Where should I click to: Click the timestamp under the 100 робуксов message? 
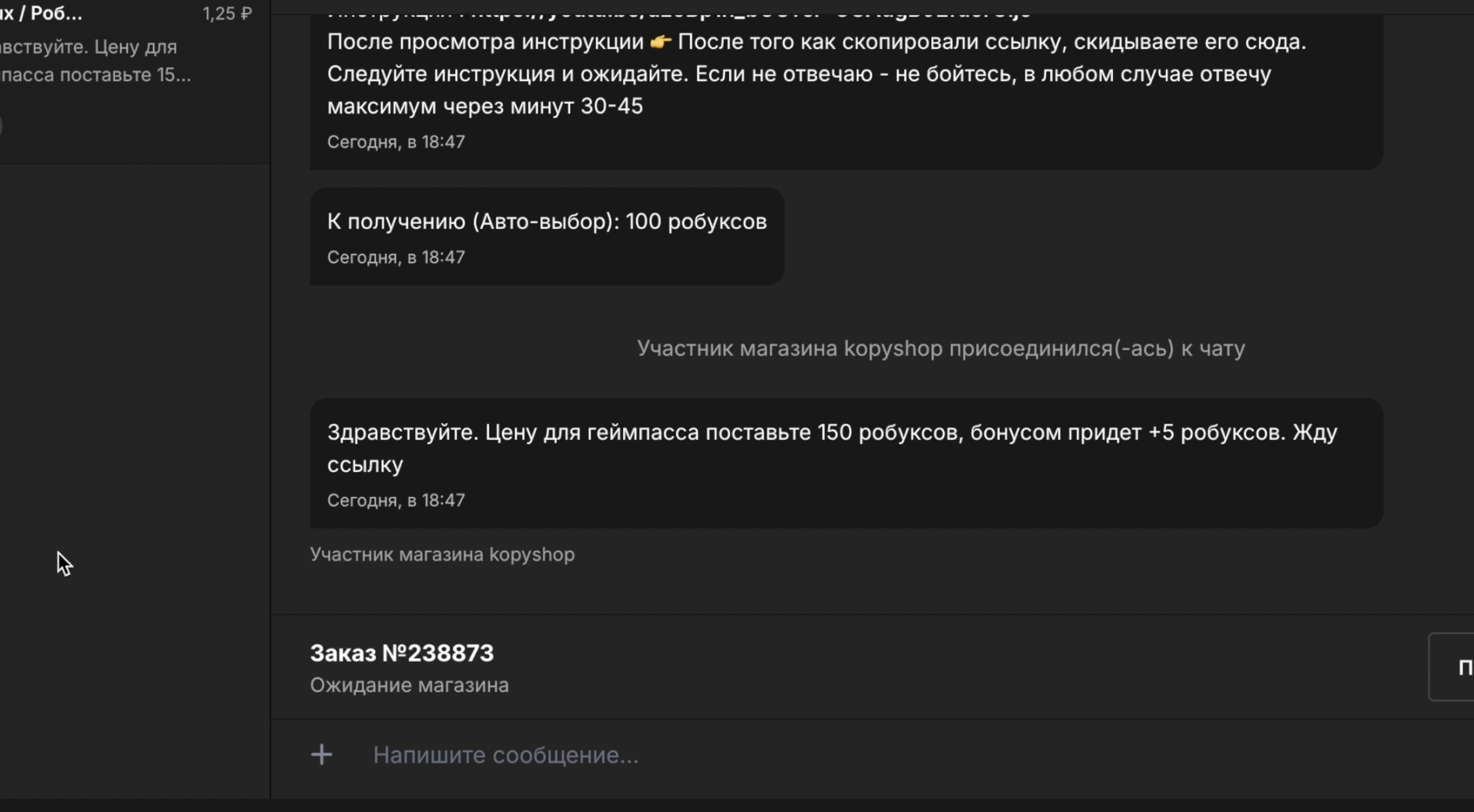pyautogui.click(x=396, y=257)
